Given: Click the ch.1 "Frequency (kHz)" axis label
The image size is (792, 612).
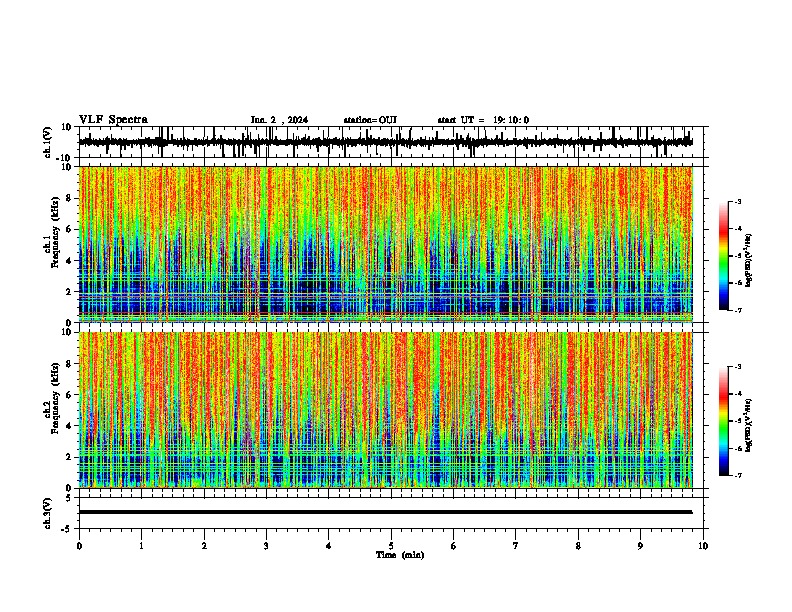Looking at the screenshot, I should tap(55, 232).
